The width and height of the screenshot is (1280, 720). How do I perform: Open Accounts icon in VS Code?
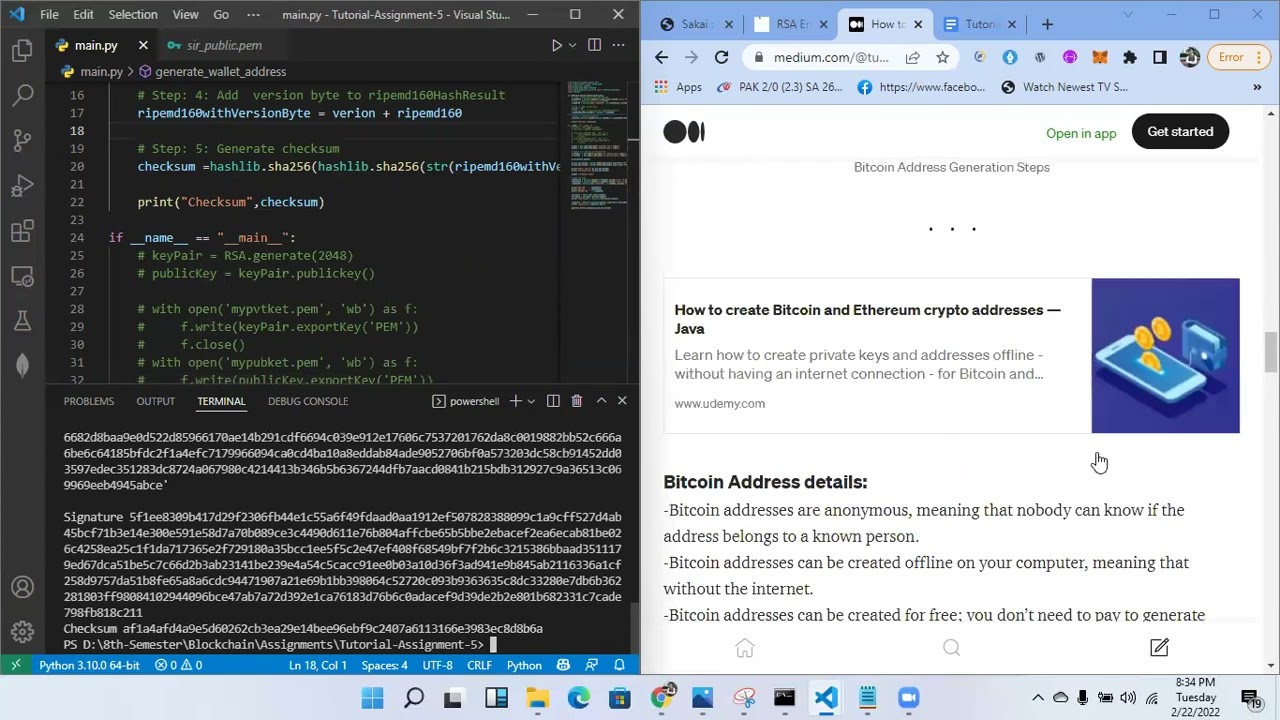(x=22, y=587)
